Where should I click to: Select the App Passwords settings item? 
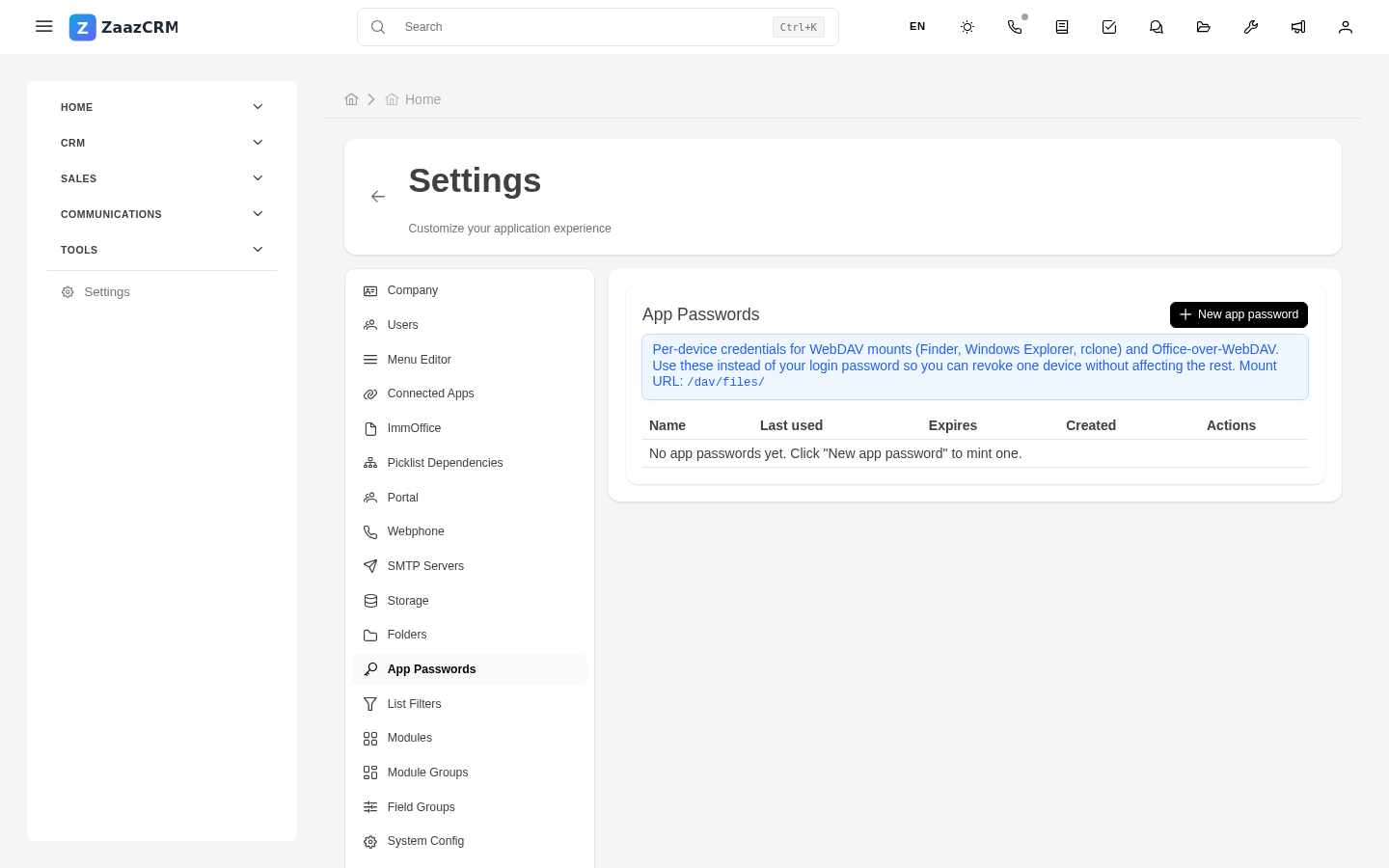470,669
